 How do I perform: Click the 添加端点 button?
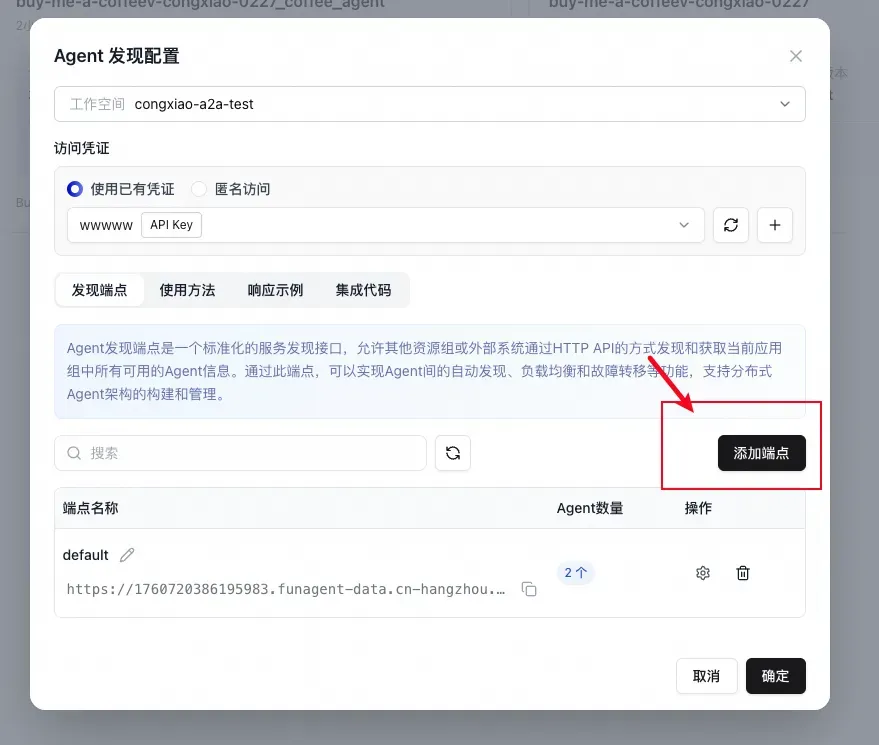(x=761, y=453)
